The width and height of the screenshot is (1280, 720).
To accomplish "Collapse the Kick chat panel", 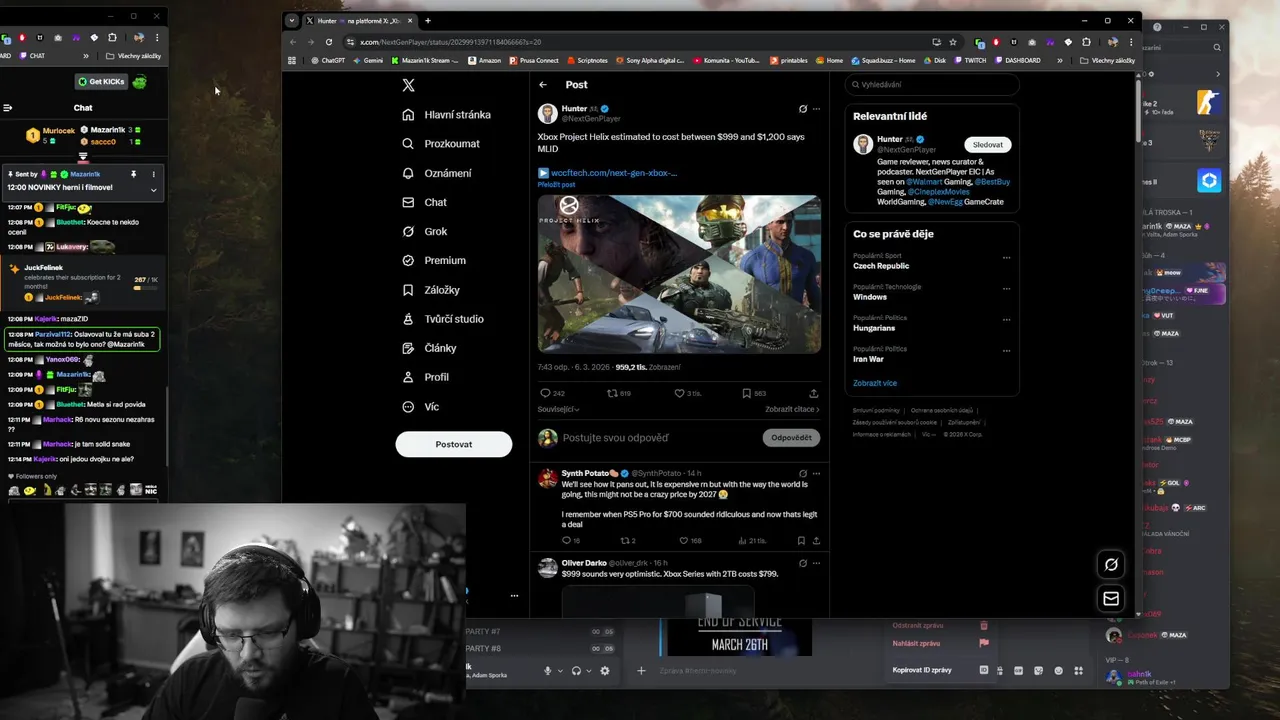I will tap(8, 108).
